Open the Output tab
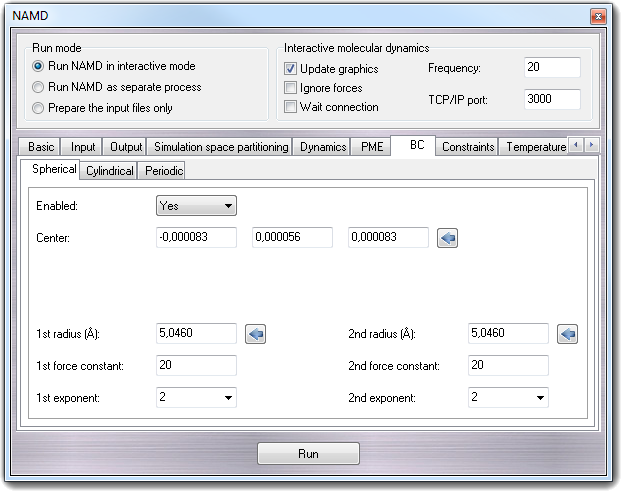Image resolution: width=621 pixels, height=491 pixels. pyautogui.click(x=126, y=147)
